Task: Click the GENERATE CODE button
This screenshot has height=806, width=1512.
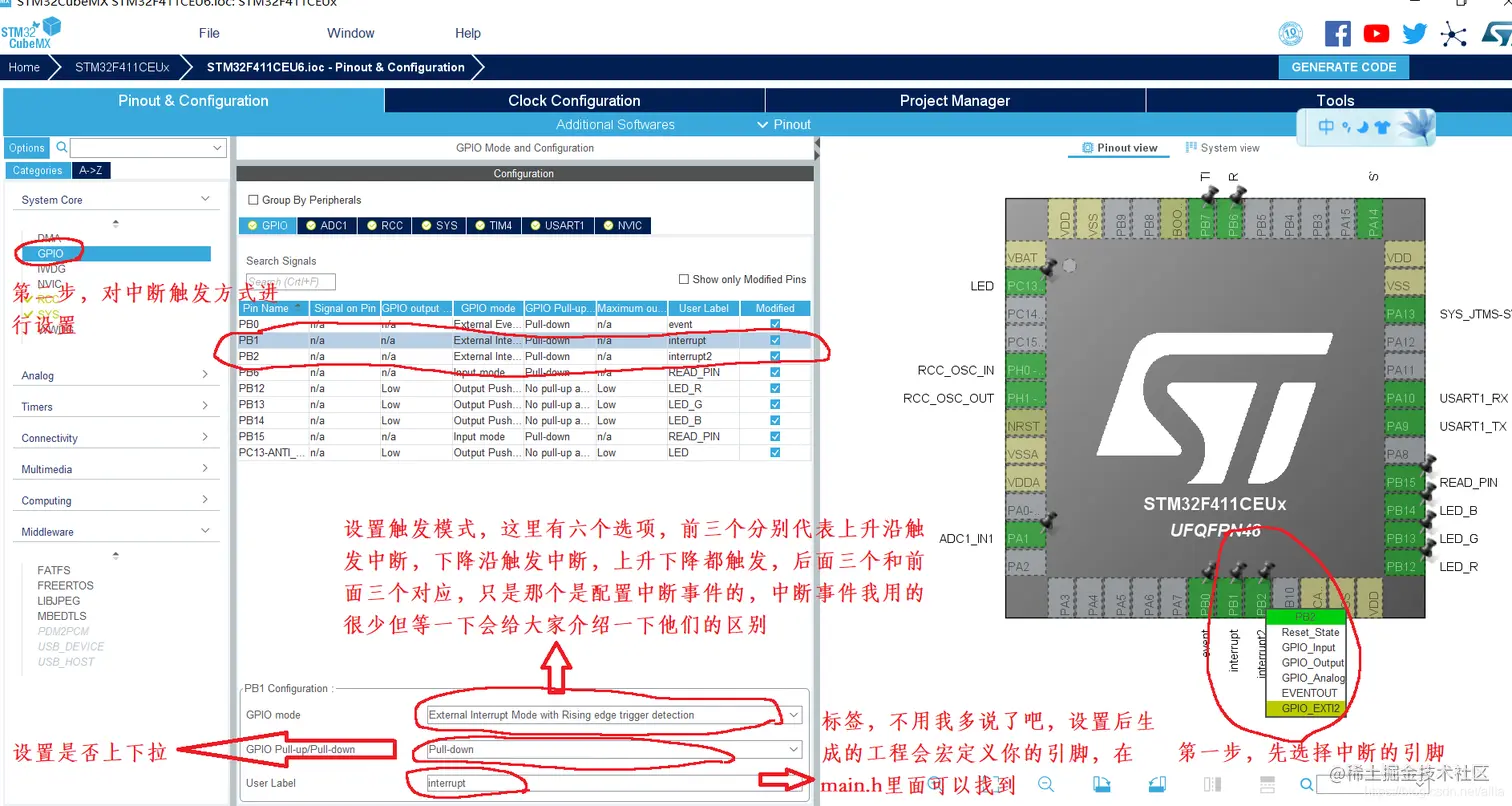Action: click(1343, 67)
